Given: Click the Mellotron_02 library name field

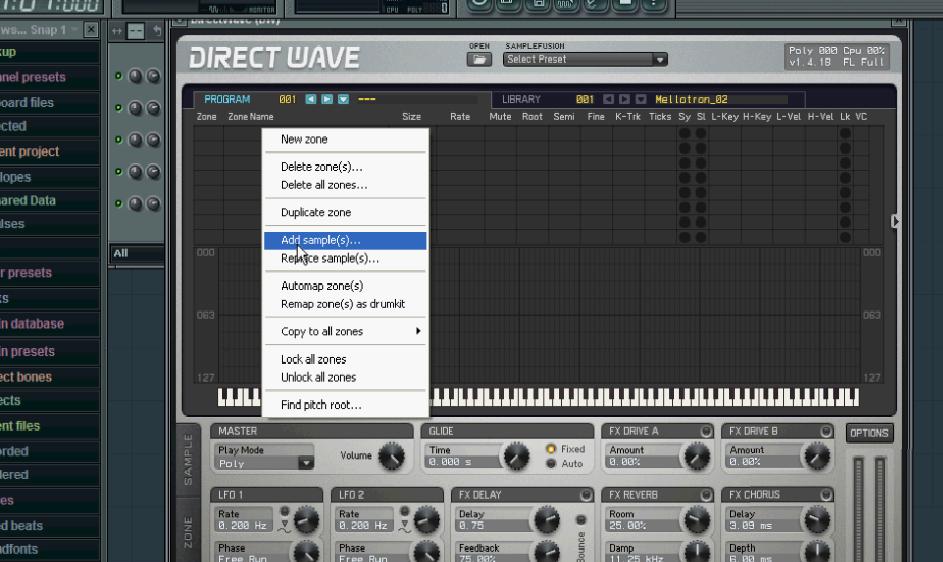Looking at the screenshot, I should [720, 99].
